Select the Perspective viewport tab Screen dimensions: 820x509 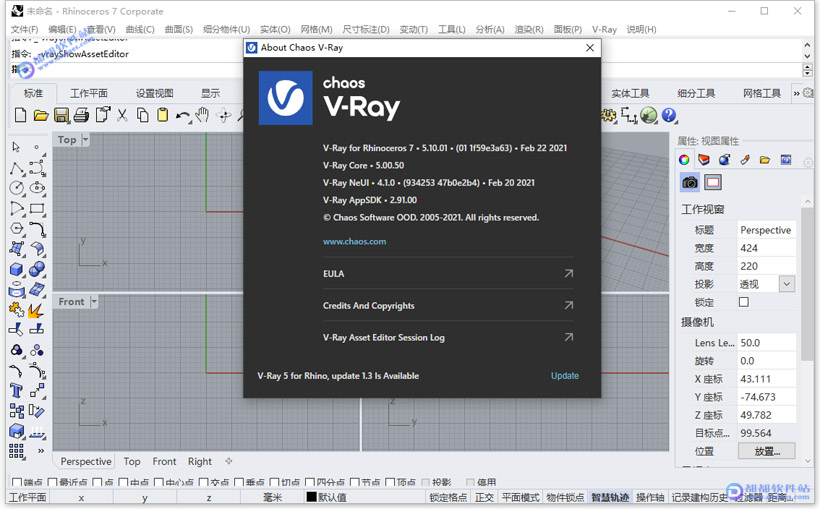[86, 461]
